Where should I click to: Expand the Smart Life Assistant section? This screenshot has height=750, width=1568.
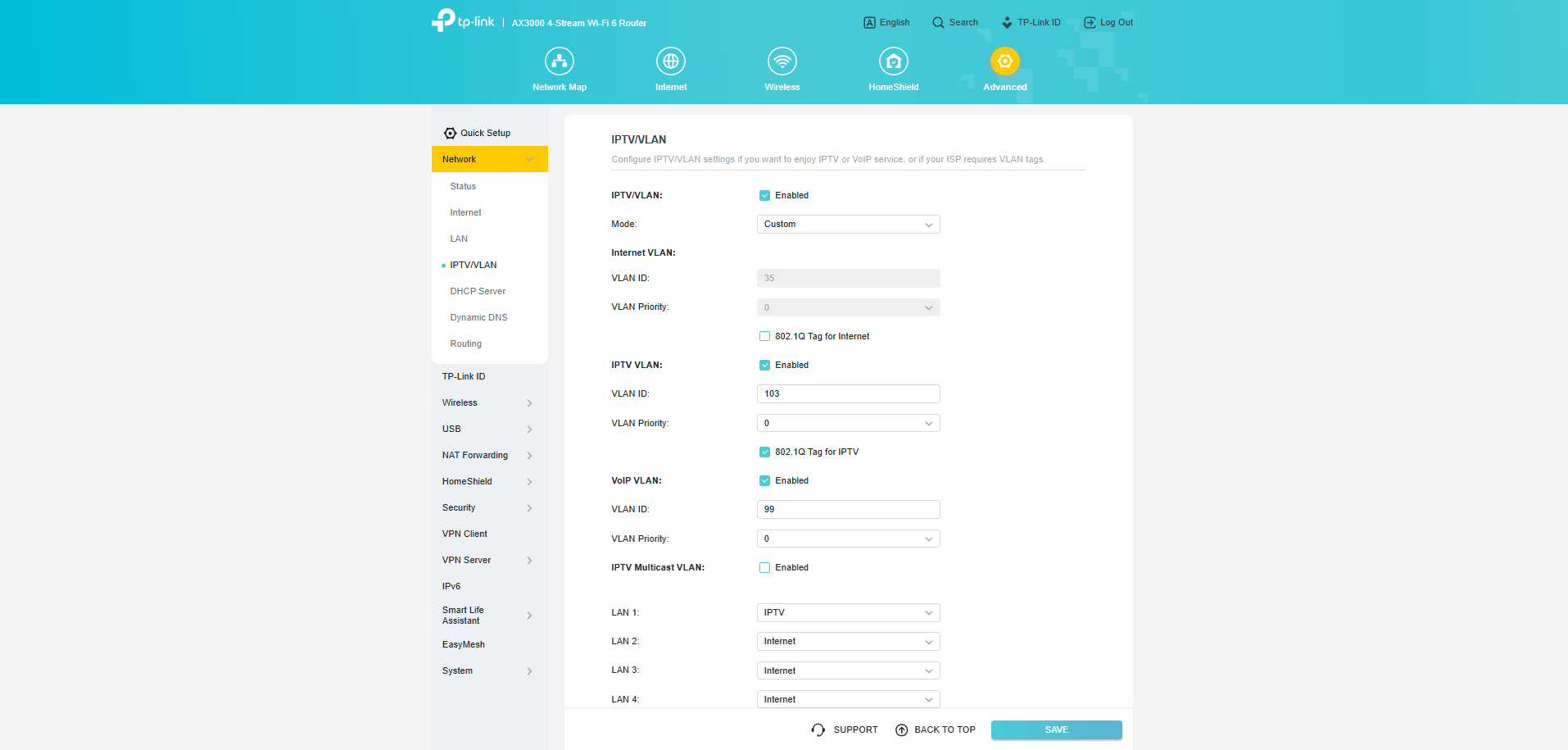(x=490, y=616)
